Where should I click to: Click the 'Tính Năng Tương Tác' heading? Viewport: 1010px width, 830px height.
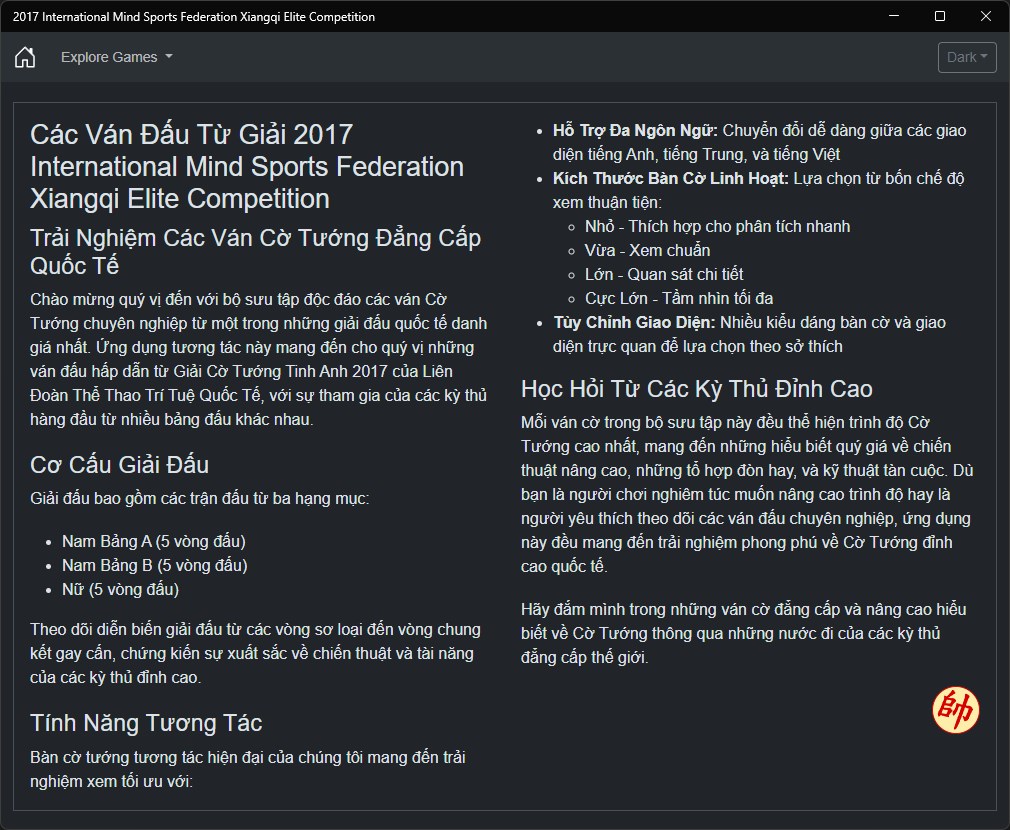[146, 723]
